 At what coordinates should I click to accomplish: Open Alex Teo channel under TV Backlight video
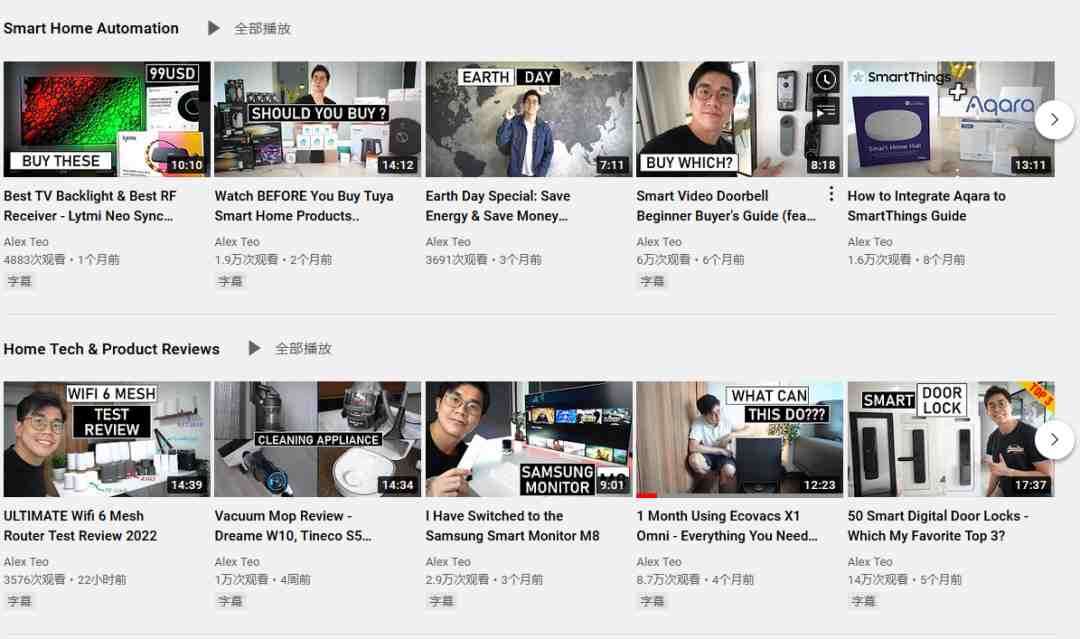point(26,242)
